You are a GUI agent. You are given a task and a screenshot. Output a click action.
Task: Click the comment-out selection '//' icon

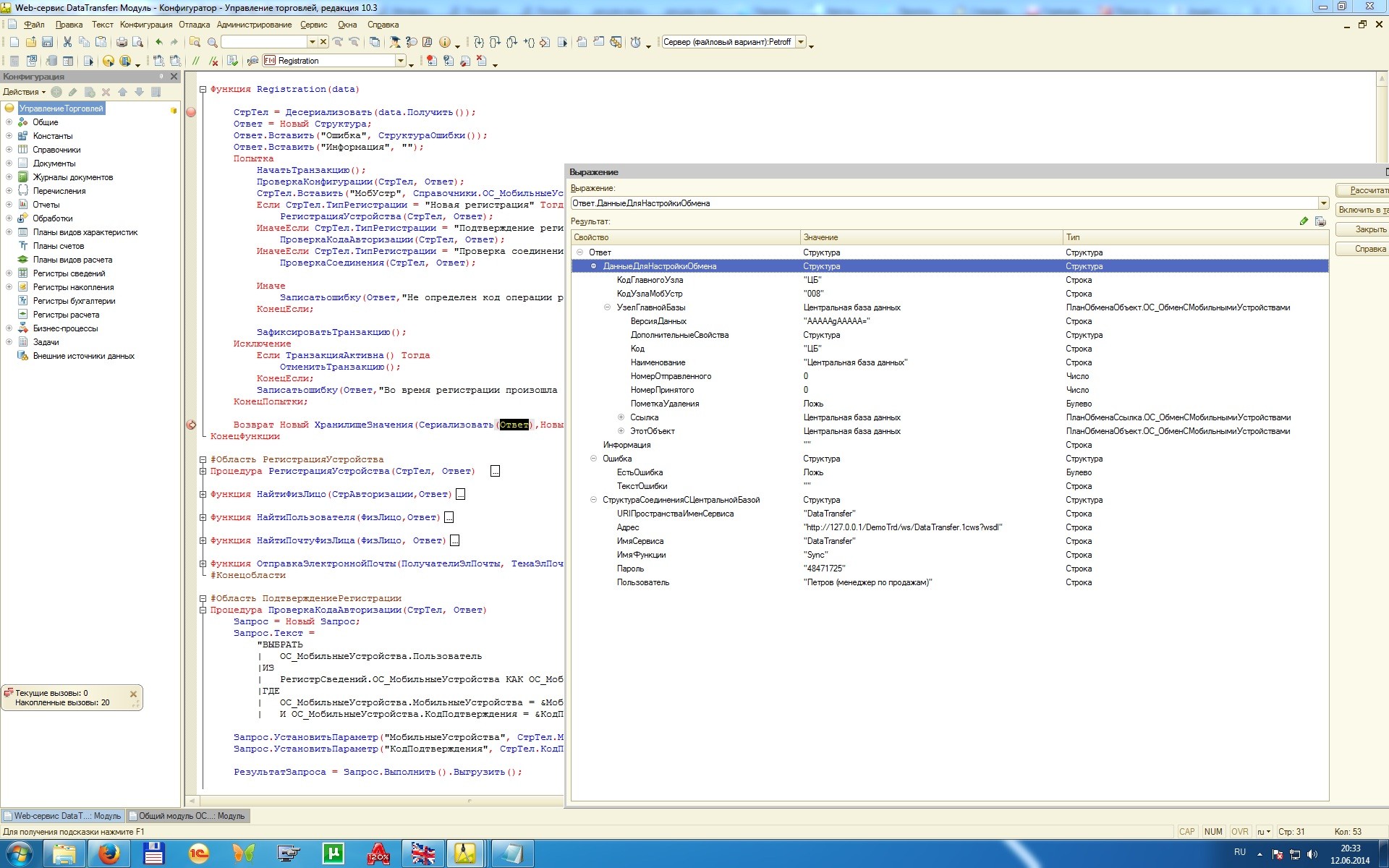(195, 61)
